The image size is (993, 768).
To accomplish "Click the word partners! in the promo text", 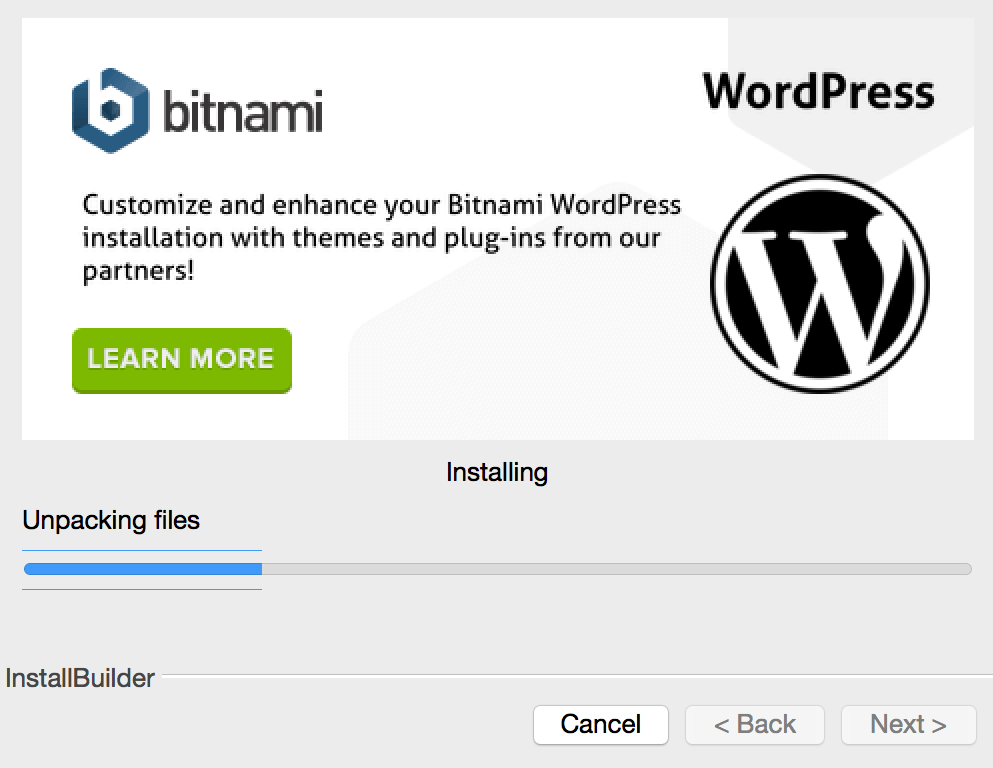I will [x=138, y=271].
